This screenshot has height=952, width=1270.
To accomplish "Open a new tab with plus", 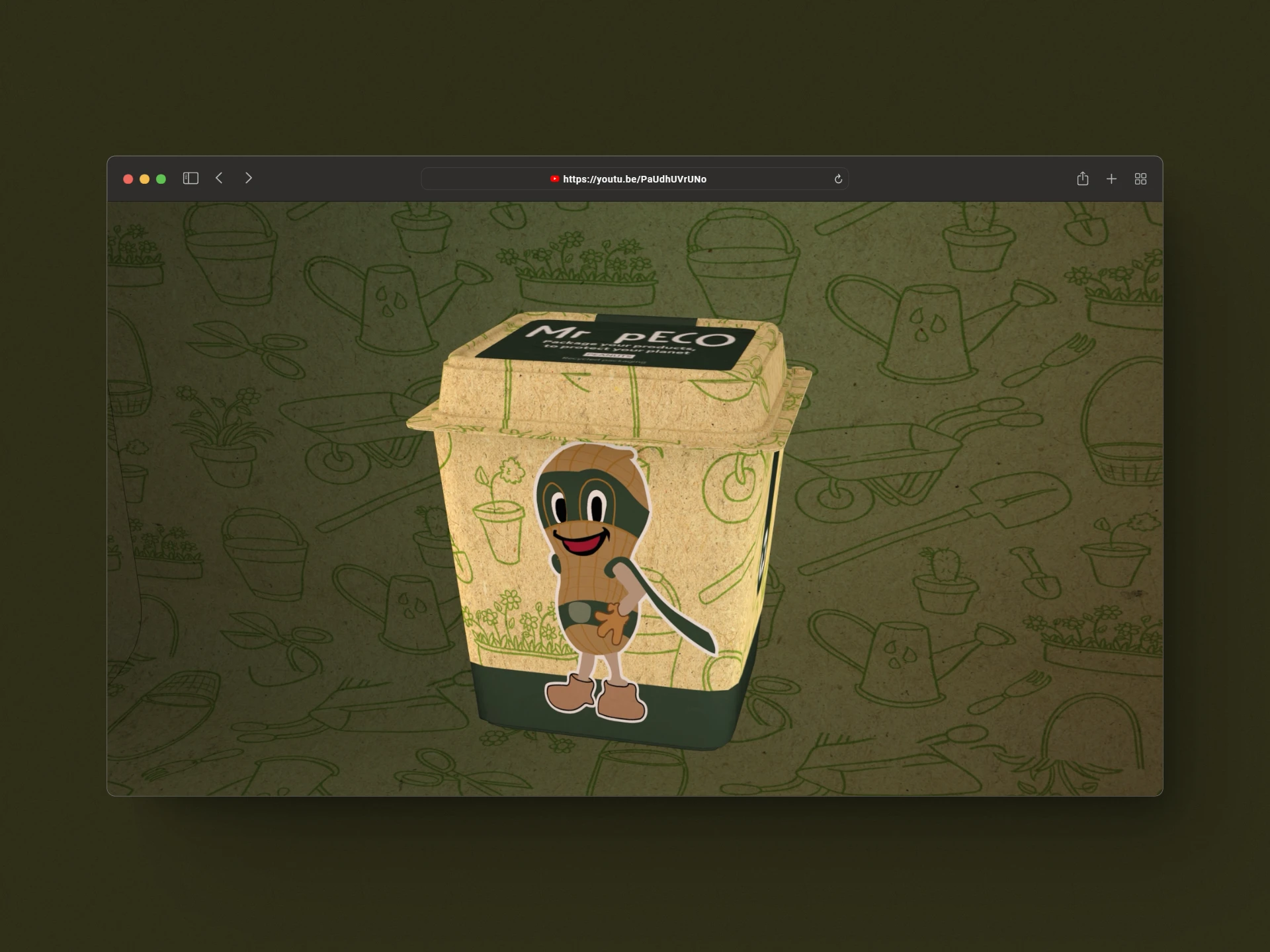I will pyautogui.click(x=1111, y=179).
